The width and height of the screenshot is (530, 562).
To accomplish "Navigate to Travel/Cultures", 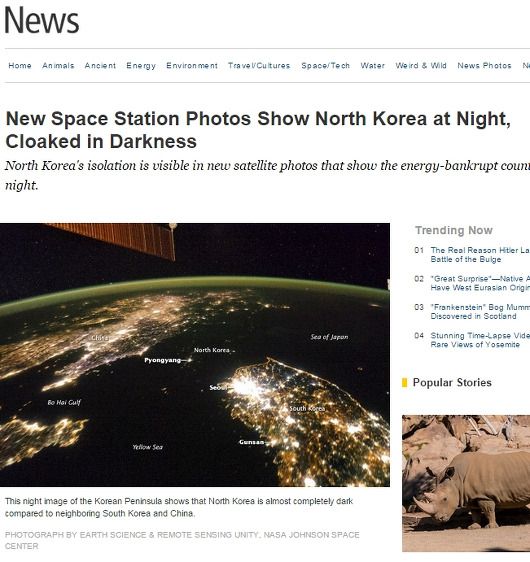I will pyautogui.click(x=259, y=66).
